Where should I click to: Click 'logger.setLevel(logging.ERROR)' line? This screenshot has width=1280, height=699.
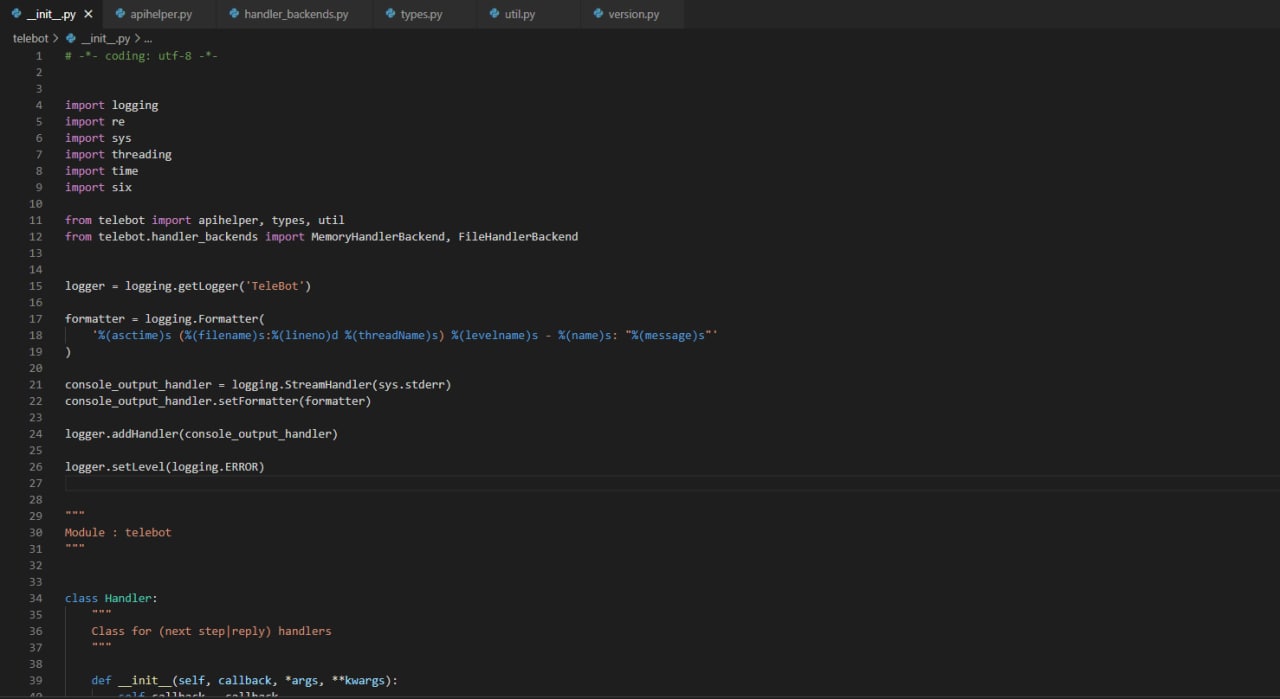point(165,467)
